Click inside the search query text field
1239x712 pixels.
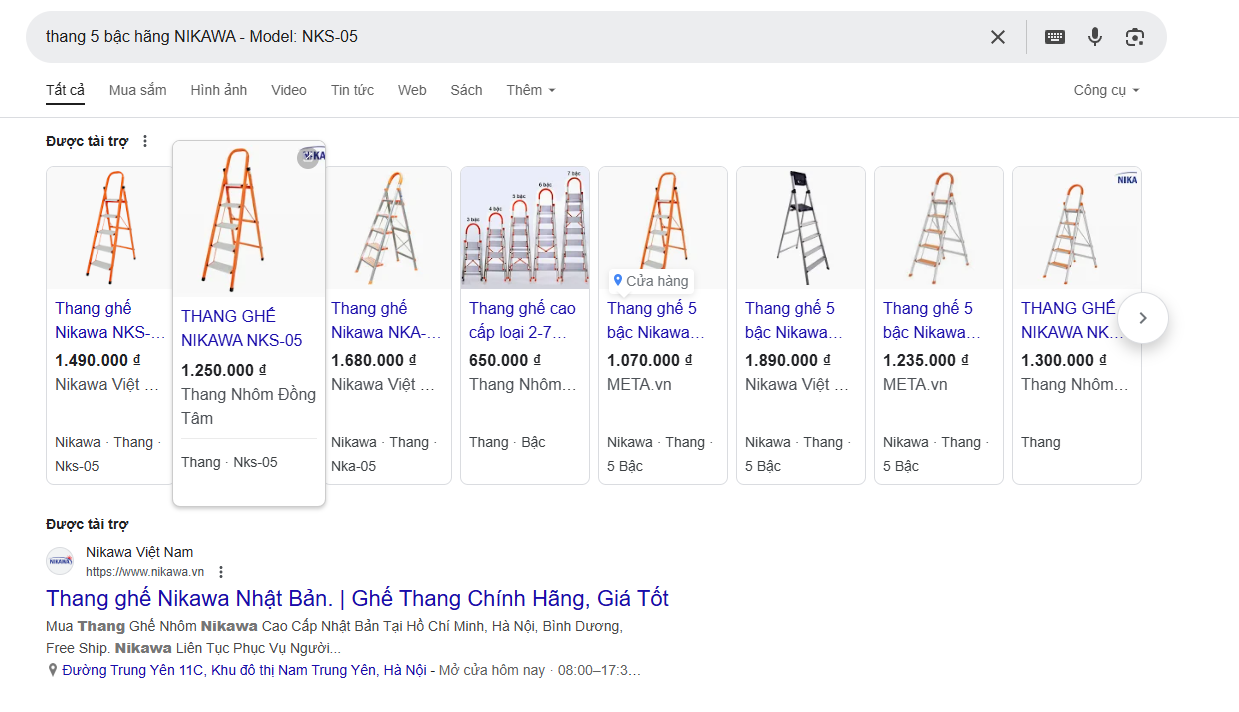(x=500, y=37)
